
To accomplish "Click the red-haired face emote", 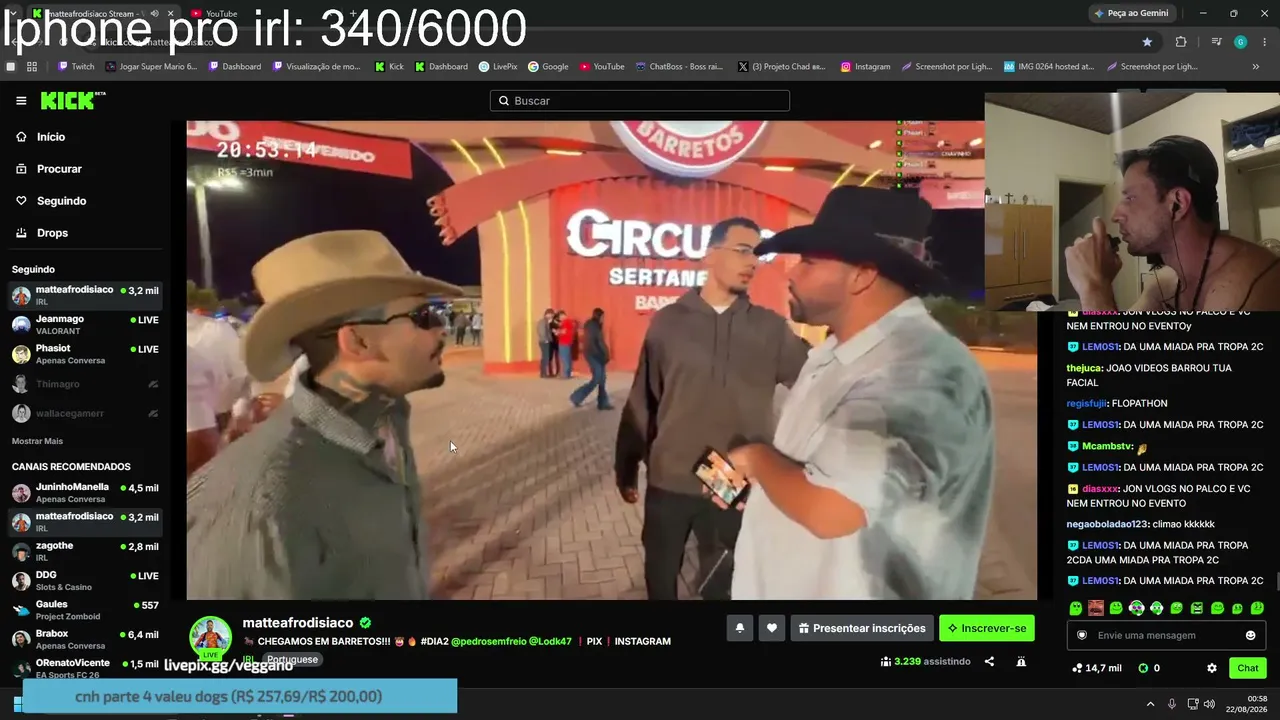I will 1096,608.
